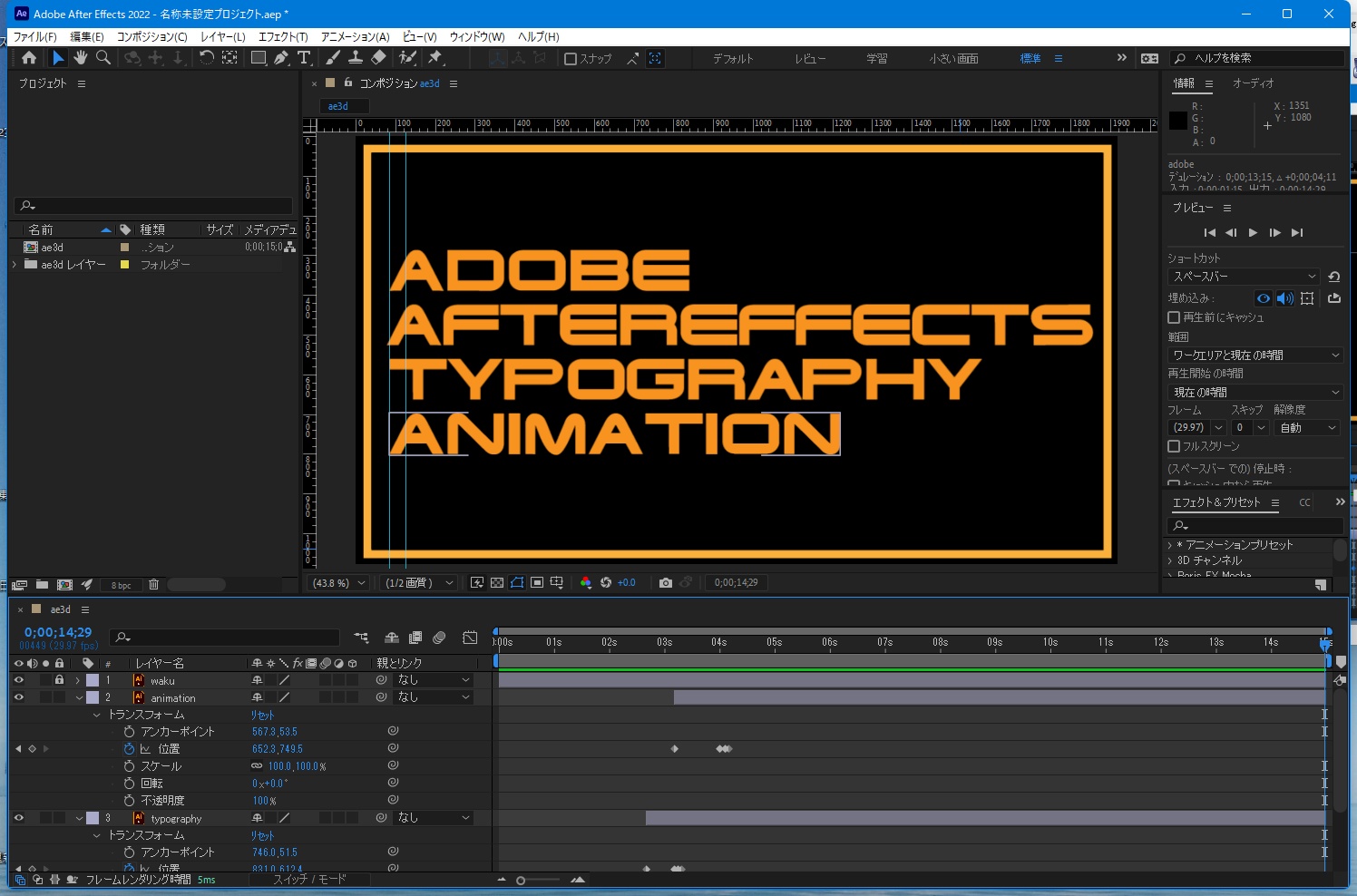Select the Brush tool
1357x896 pixels.
[x=333, y=58]
